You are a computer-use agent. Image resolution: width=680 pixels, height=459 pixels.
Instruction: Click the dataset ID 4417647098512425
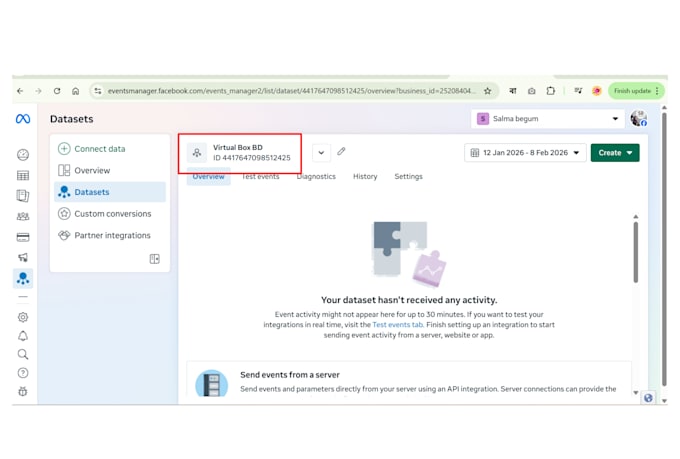252,158
